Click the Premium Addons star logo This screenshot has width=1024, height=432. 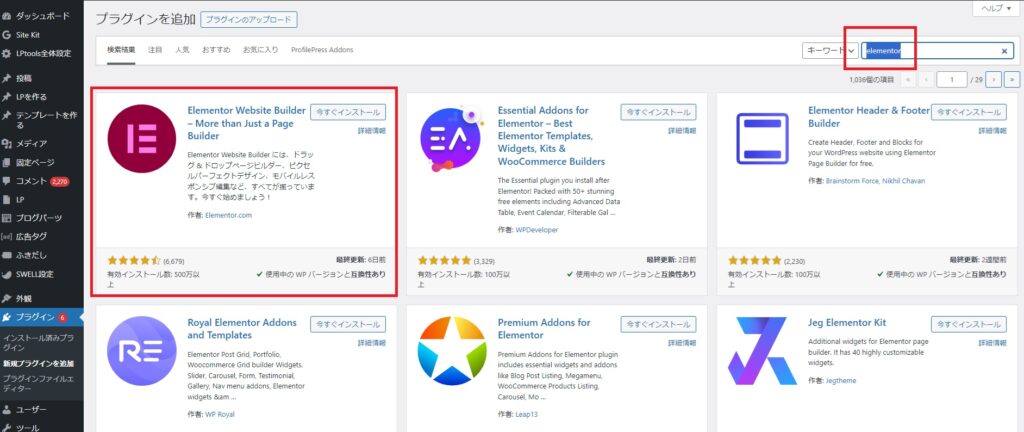pyautogui.click(x=452, y=350)
